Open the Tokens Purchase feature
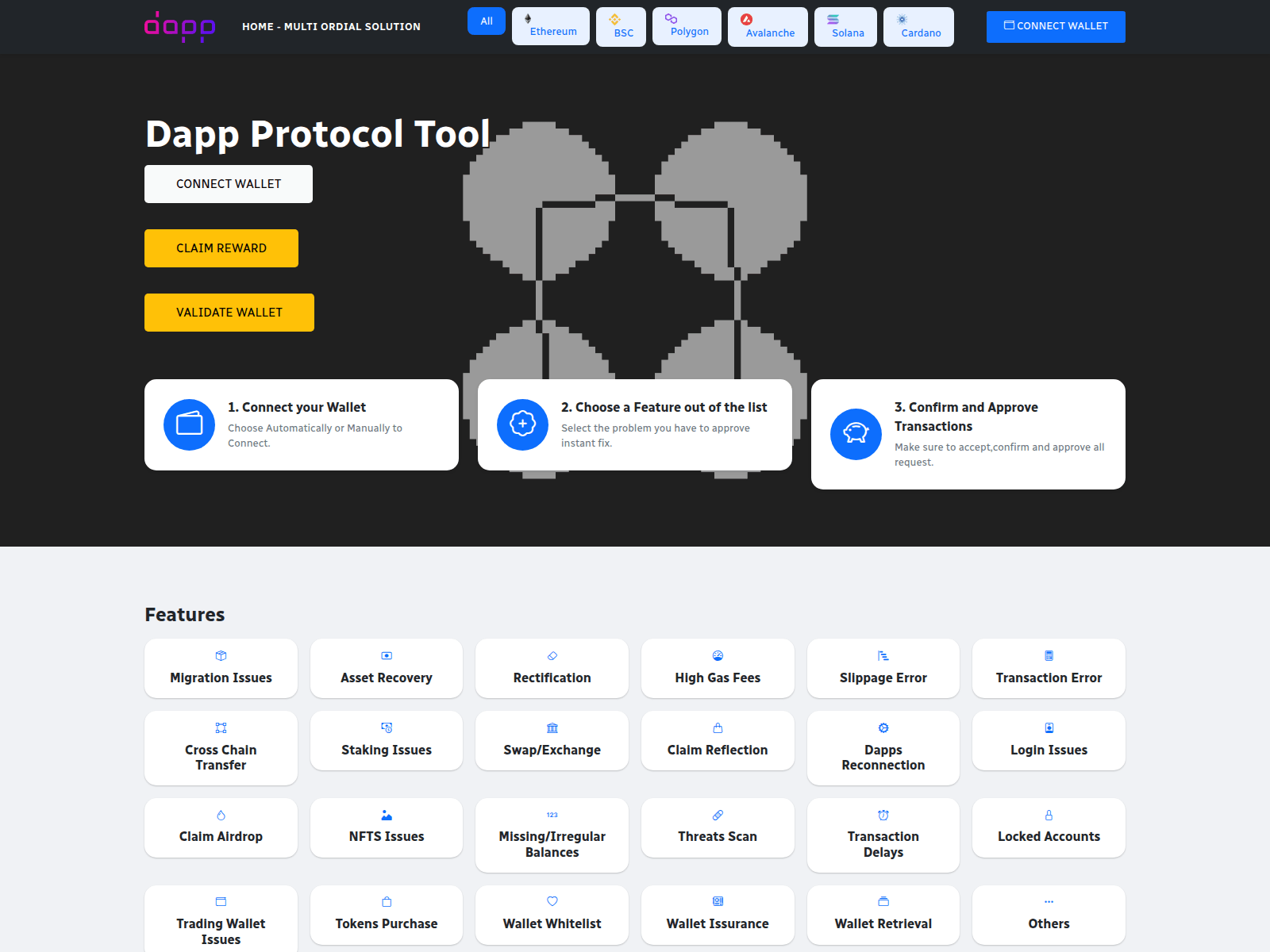Image resolution: width=1270 pixels, height=952 pixels. point(387,915)
